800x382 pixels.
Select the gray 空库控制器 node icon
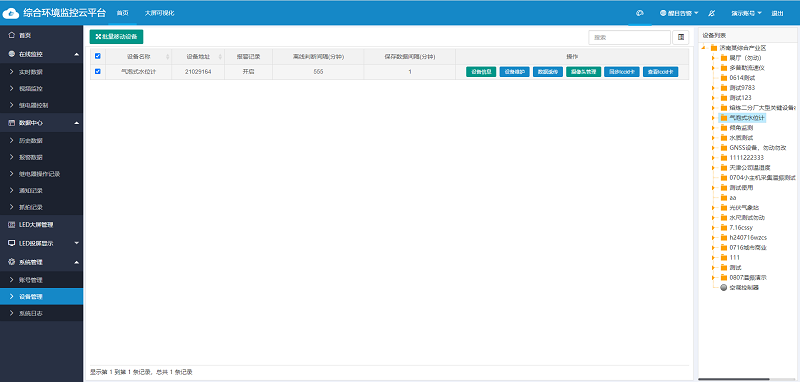723,288
